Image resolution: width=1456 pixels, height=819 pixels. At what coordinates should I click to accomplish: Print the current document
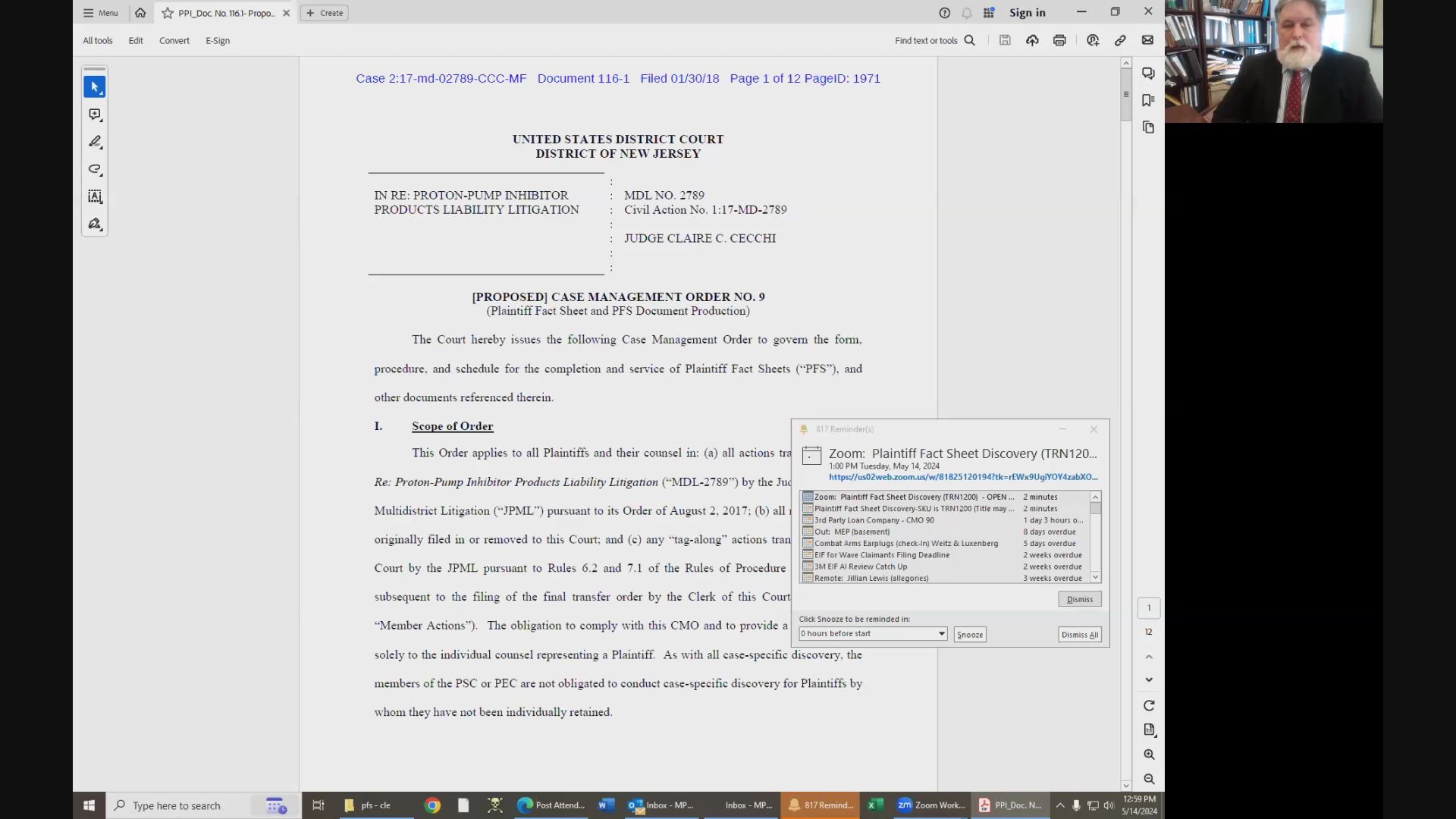(1059, 40)
